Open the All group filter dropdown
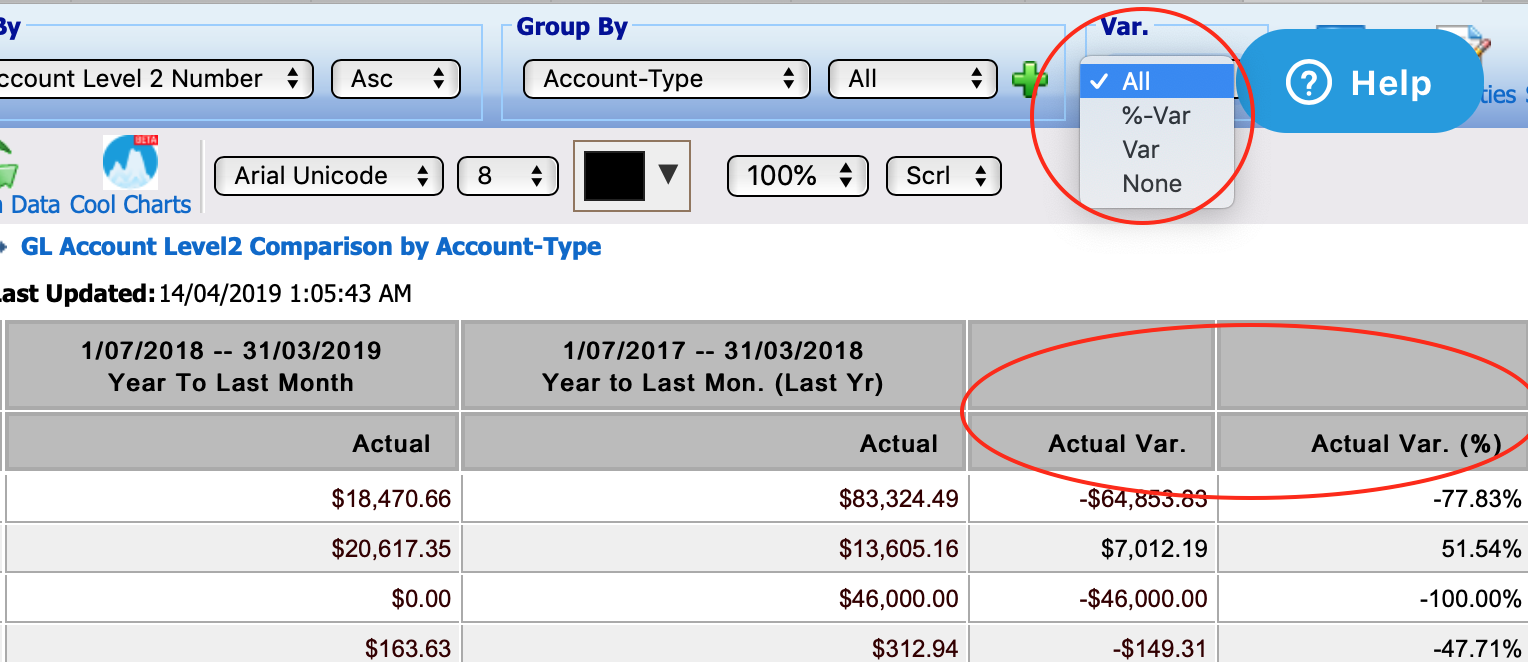 [x=913, y=79]
